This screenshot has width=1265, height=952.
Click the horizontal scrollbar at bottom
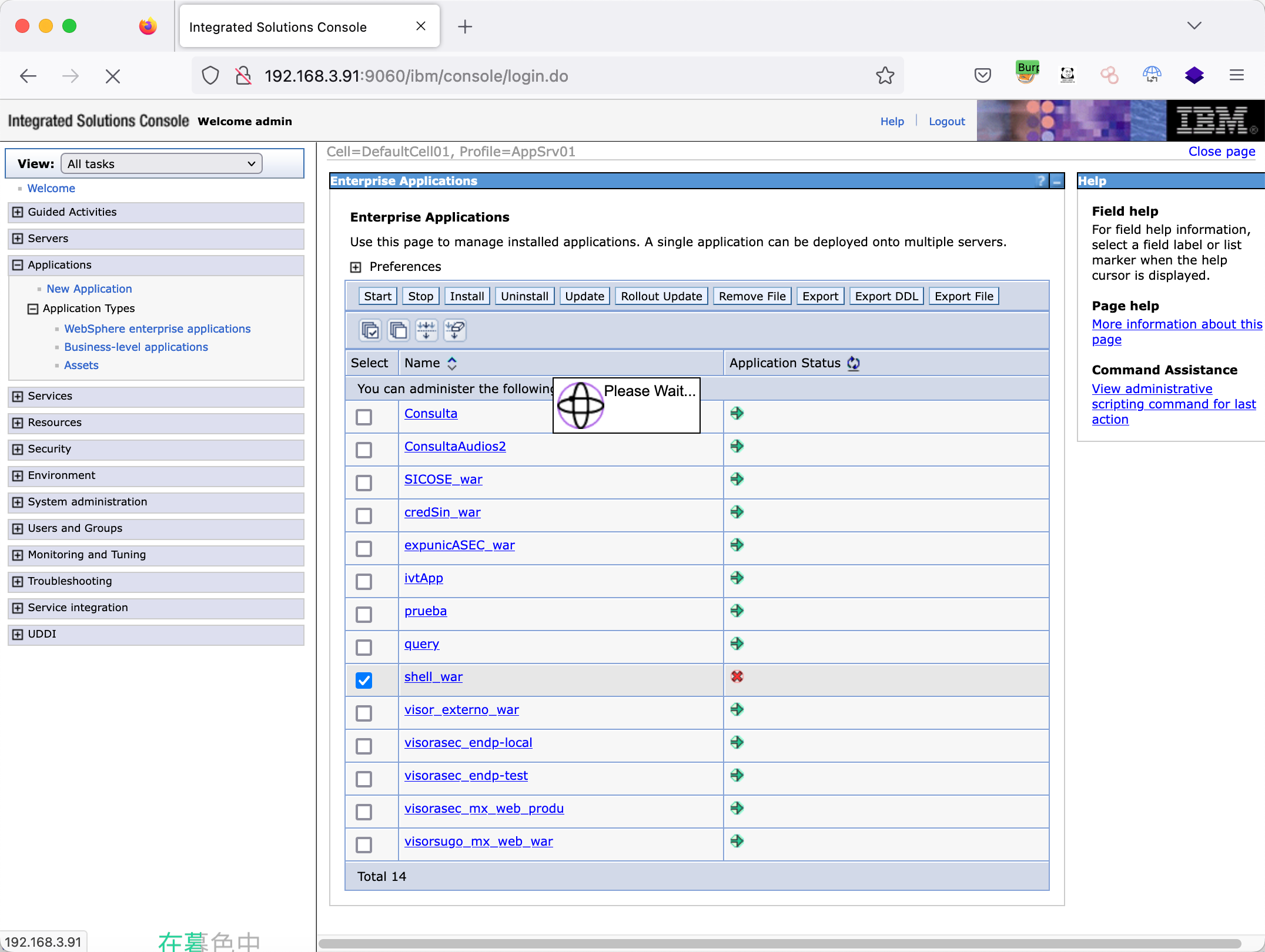click(x=779, y=943)
